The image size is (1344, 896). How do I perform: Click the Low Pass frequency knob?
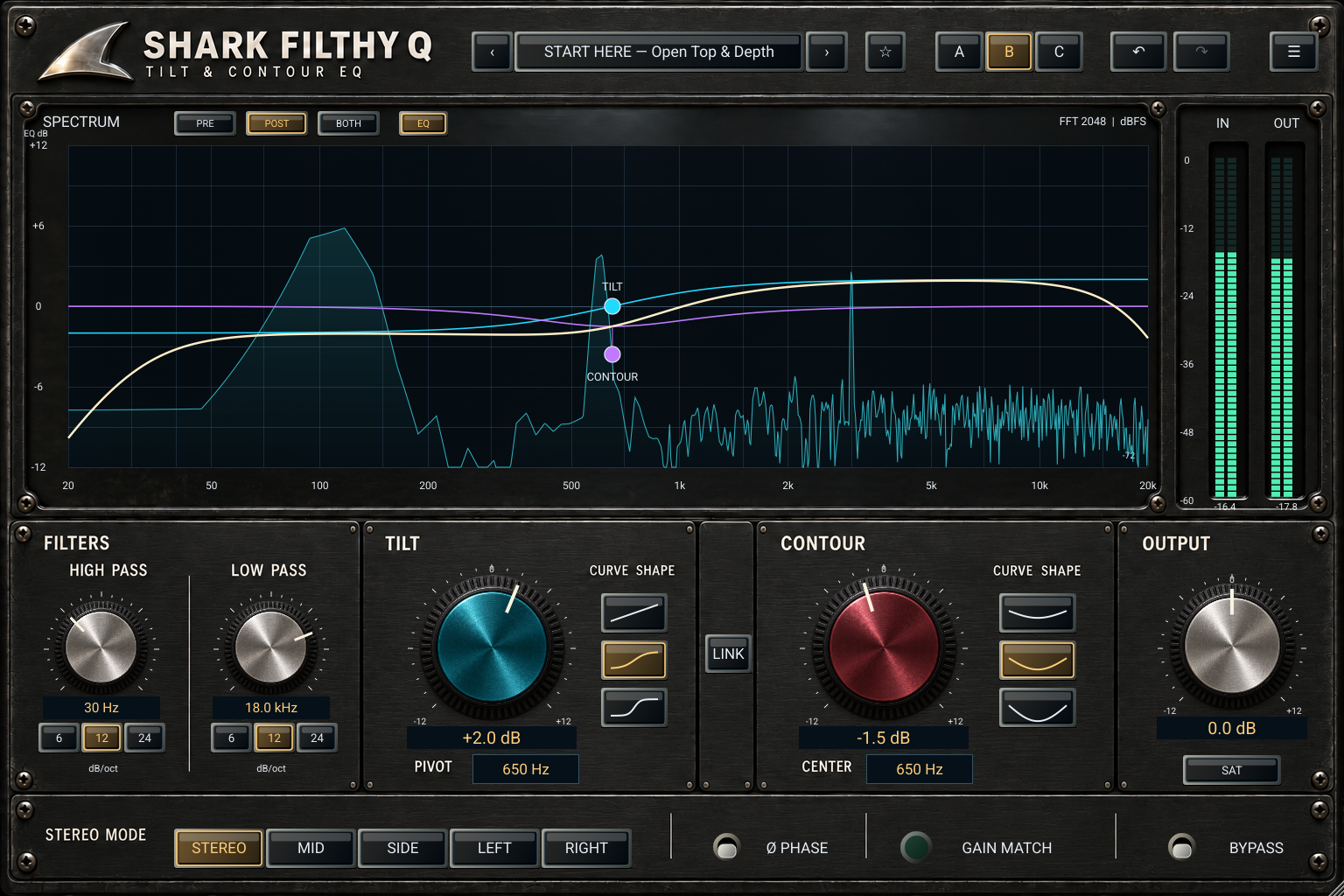pyautogui.click(x=271, y=647)
